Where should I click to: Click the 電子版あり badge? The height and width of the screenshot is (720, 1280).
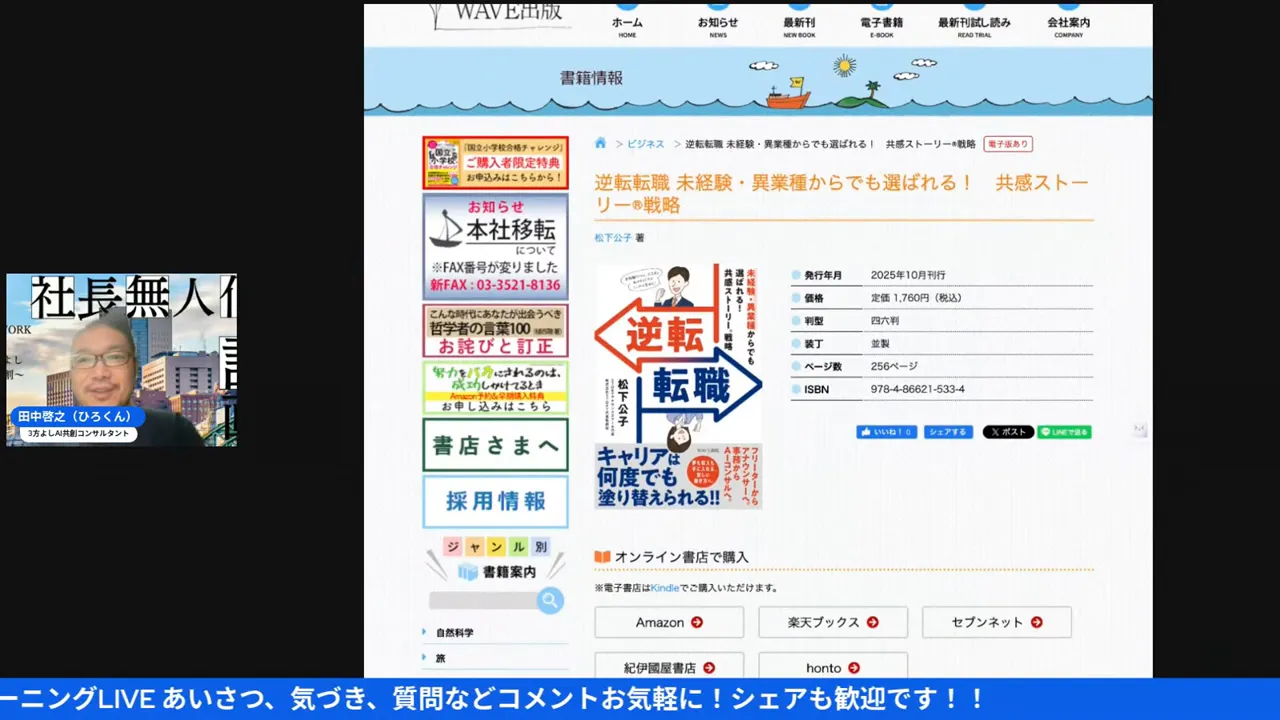pos(1008,144)
